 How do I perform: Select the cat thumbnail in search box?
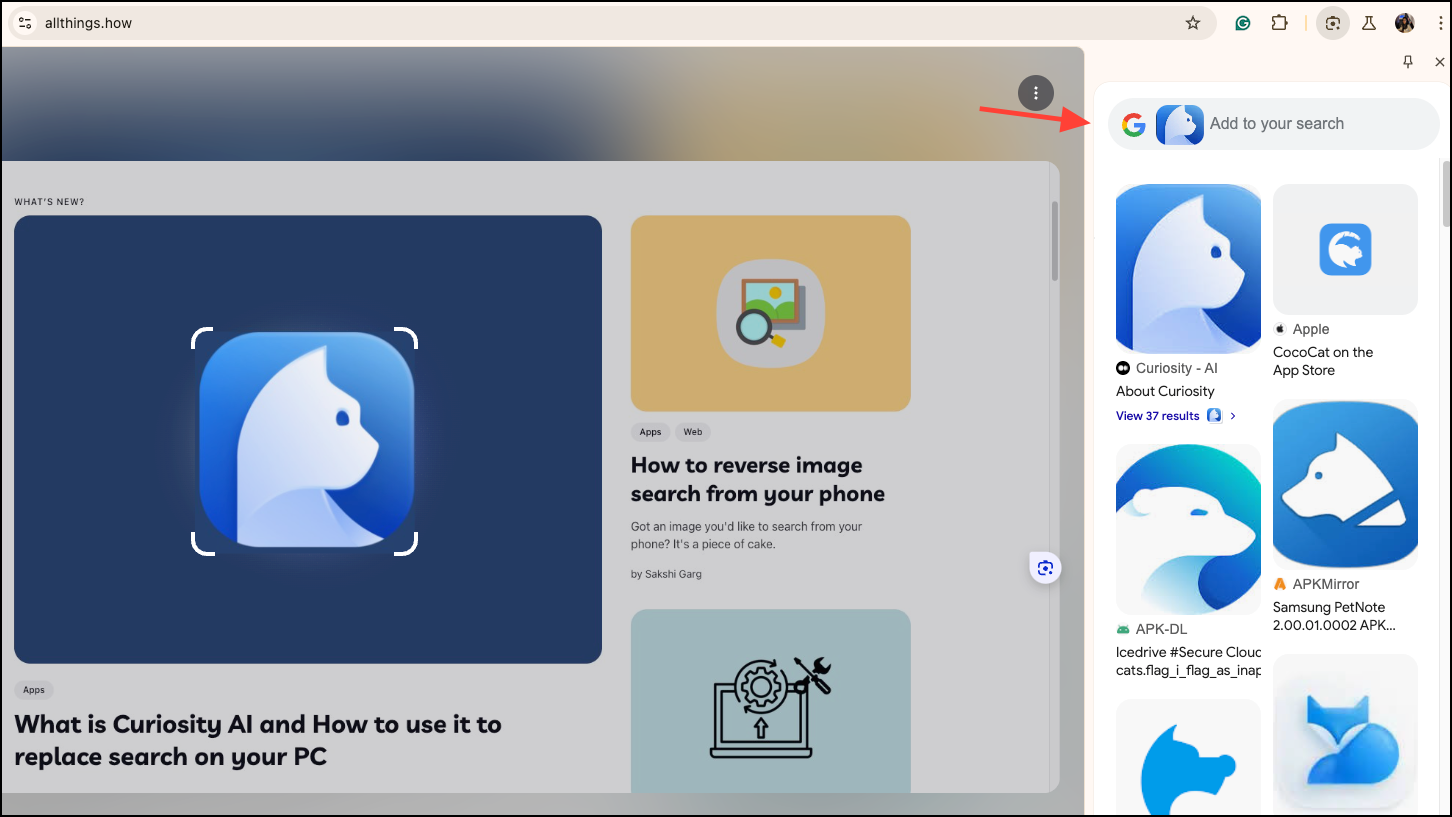(1180, 124)
